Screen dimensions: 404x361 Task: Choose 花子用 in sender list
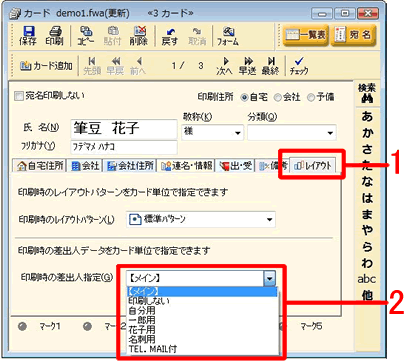[x=202, y=330]
